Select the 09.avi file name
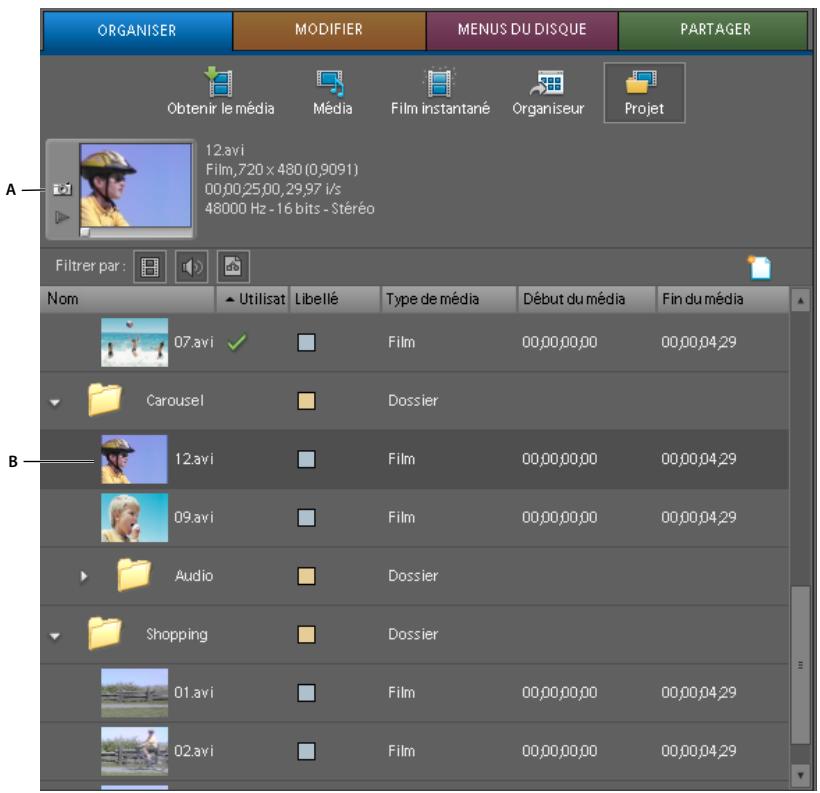Image resolution: width=820 pixels, height=793 pixels. (193, 517)
